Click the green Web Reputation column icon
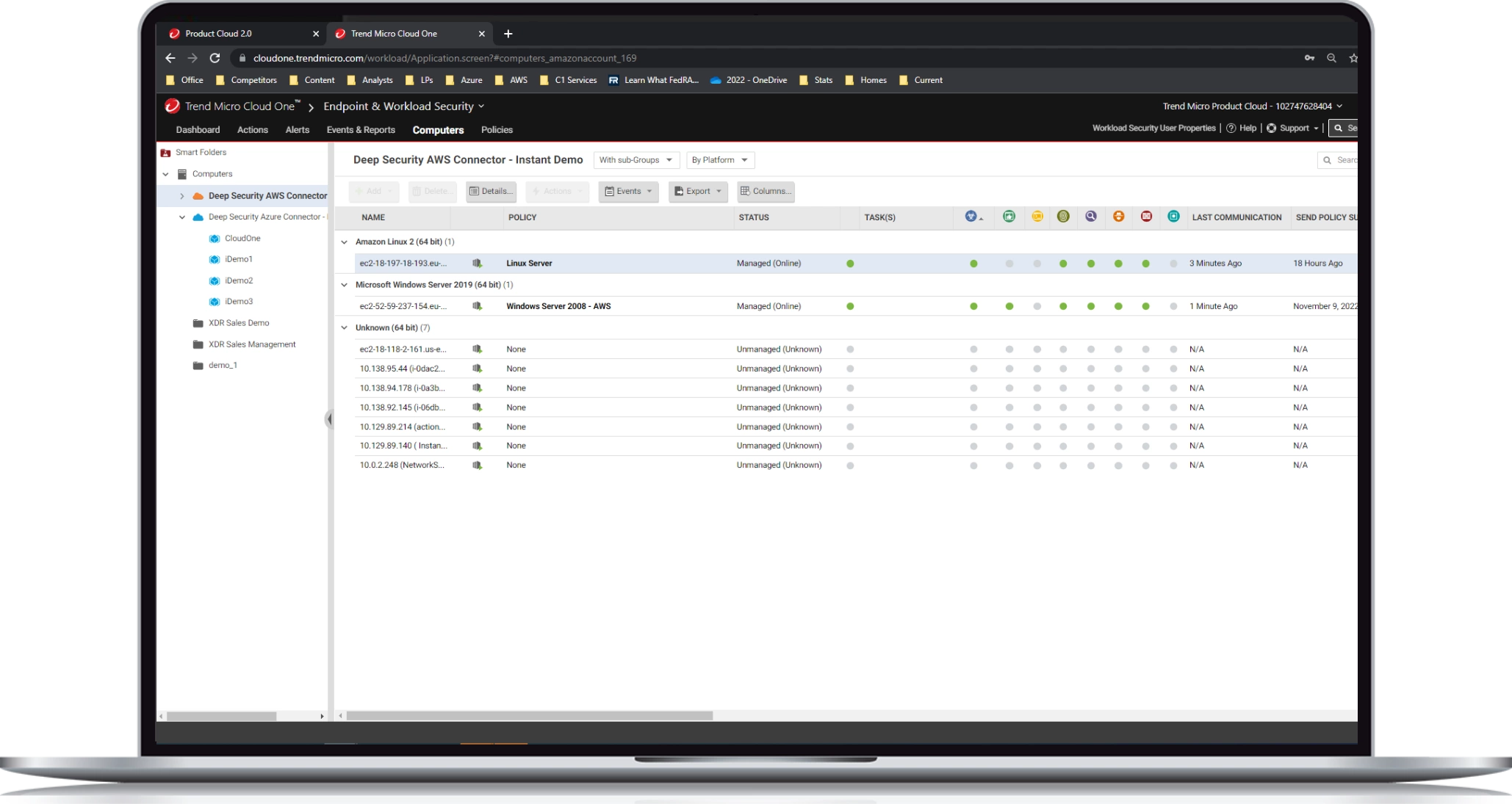Viewport: 1512px width, 804px height. [1009, 217]
